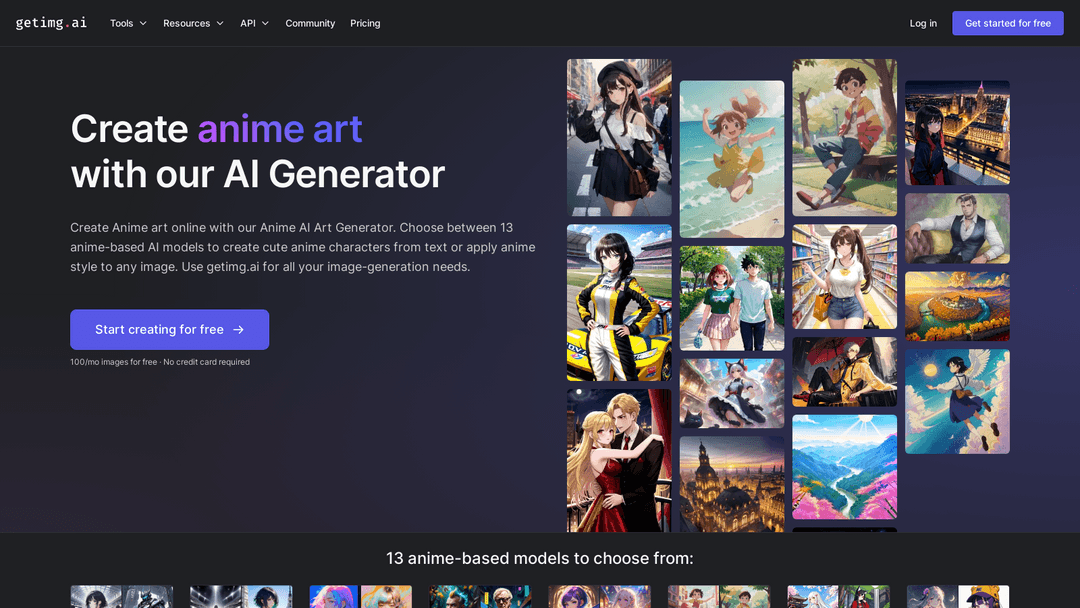Viewport: 1080px width, 608px height.
Task: Open the couple in red dress image
Action: click(619, 460)
